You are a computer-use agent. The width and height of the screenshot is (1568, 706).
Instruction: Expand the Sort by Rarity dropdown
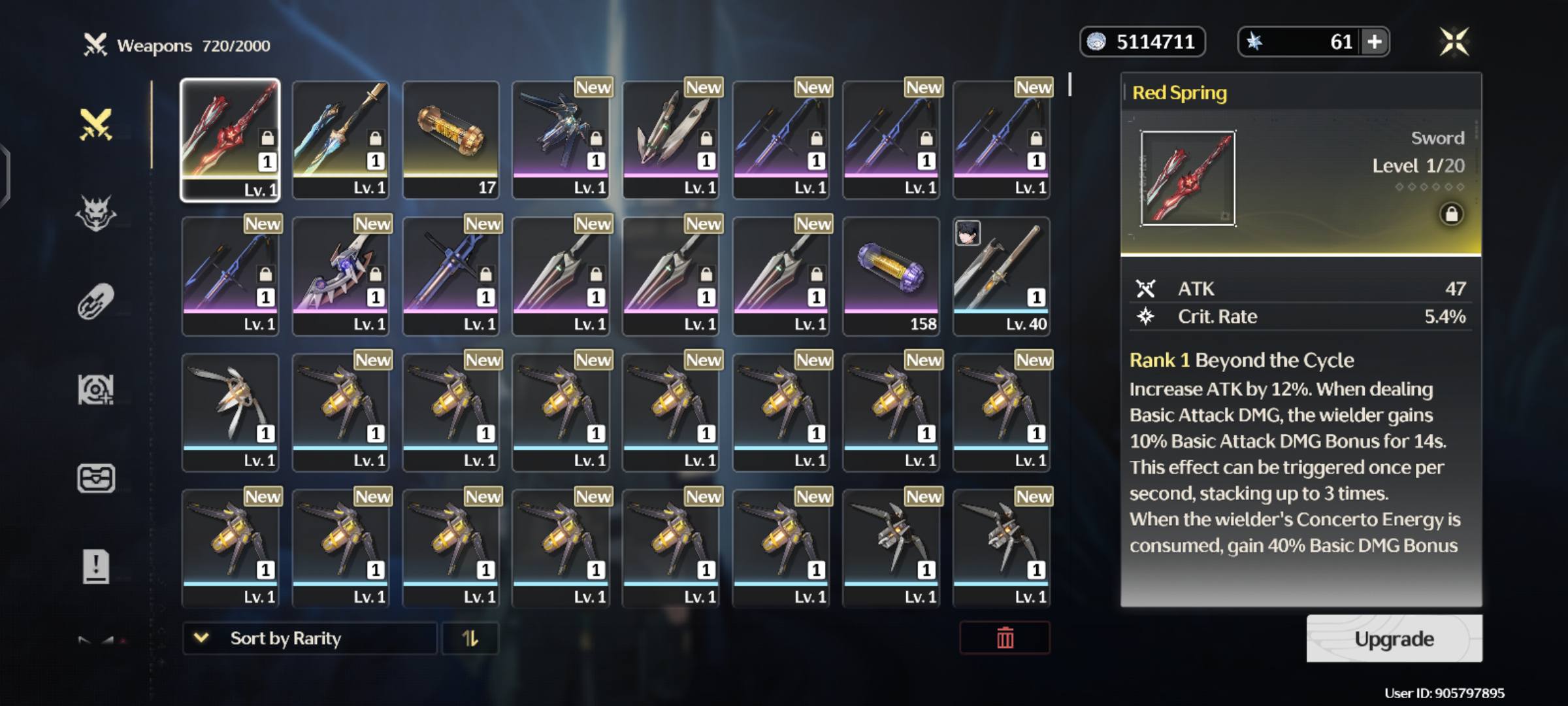pos(310,638)
